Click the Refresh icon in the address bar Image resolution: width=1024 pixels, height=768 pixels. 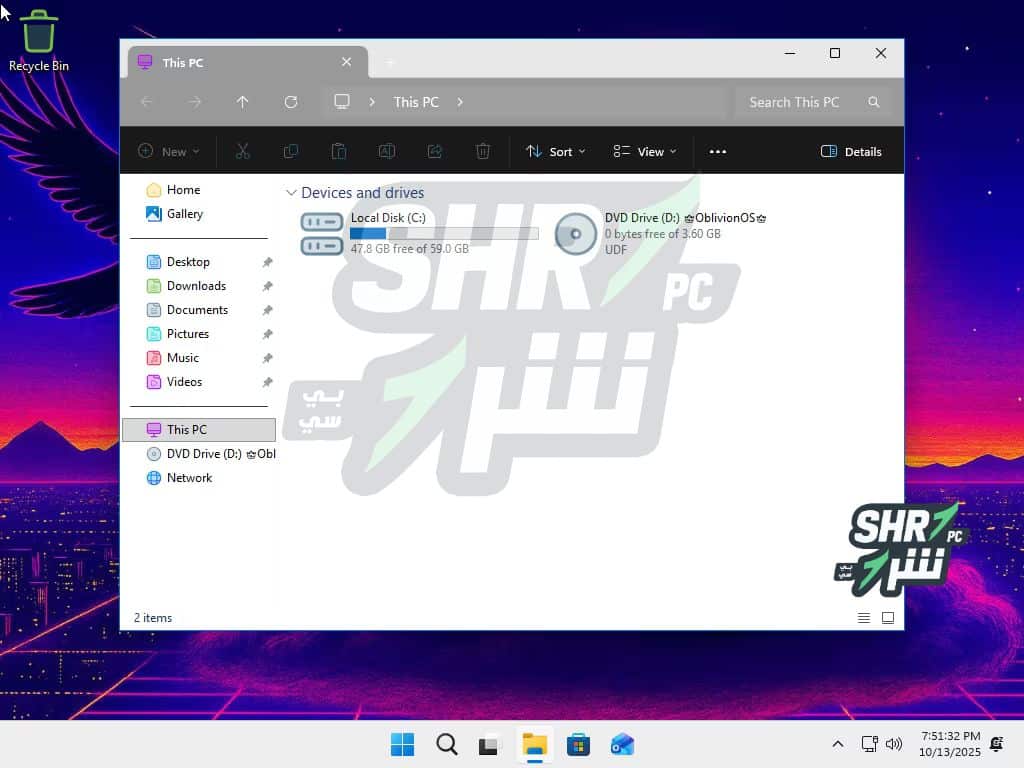pyautogui.click(x=291, y=102)
